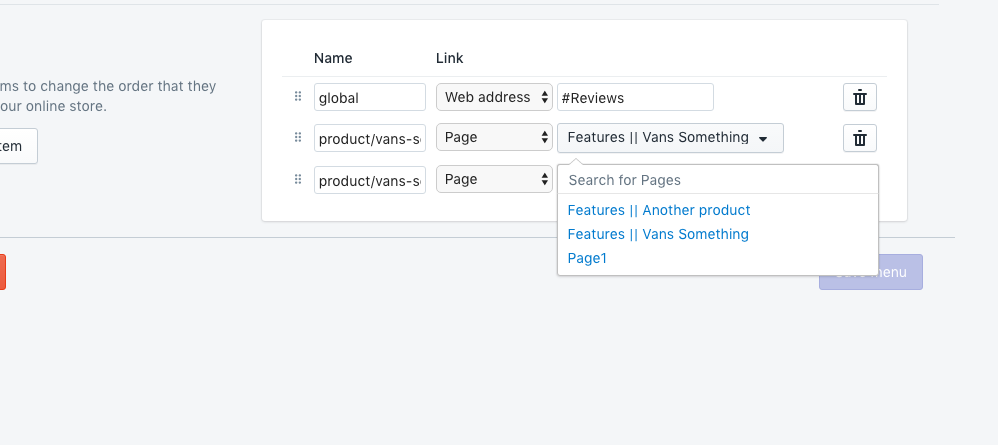Pick Page1 from the pages list
The width and height of the screenshot is (998, 445).
pos(587,258)
